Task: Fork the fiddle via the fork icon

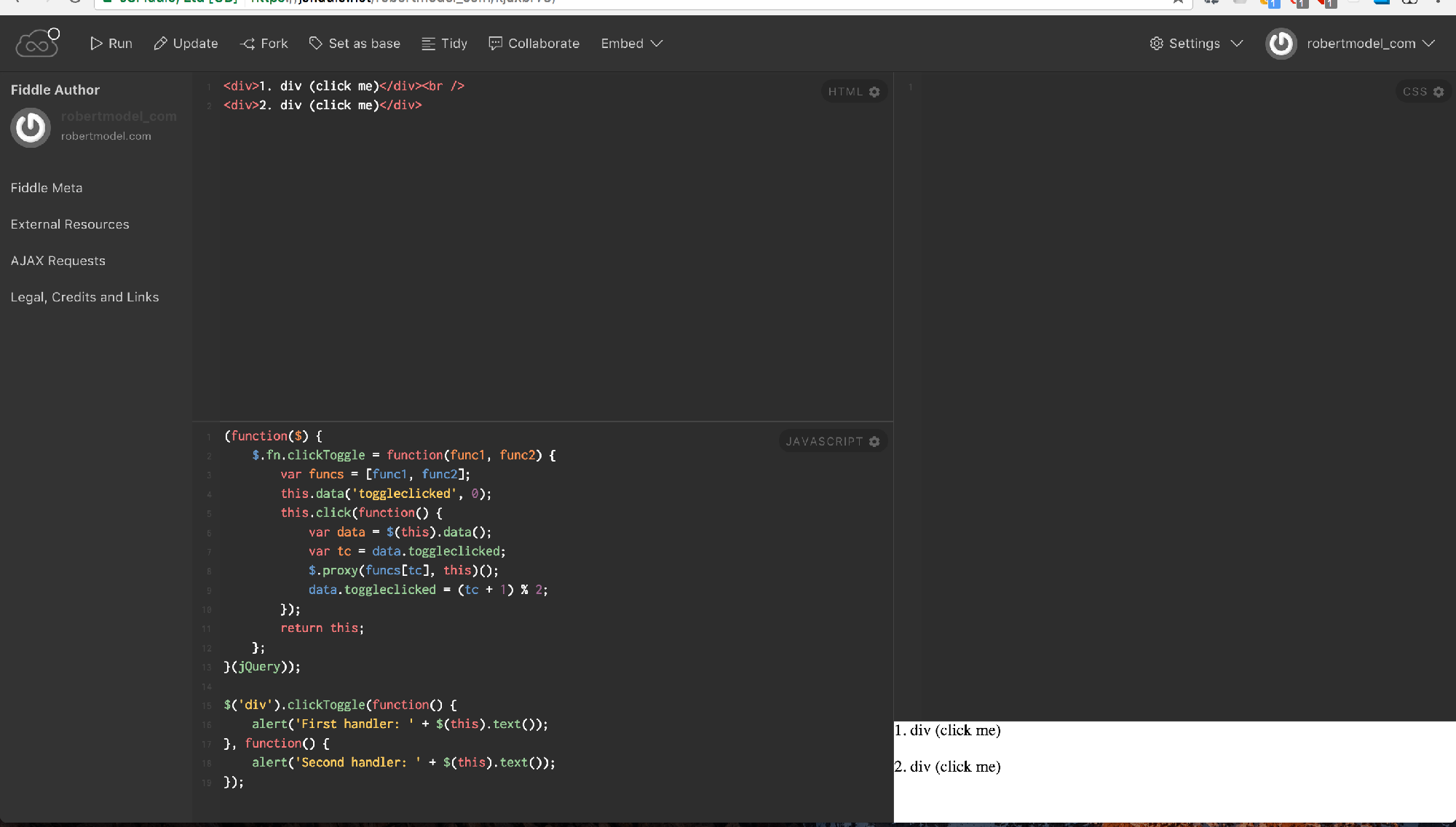Action: 246,43
